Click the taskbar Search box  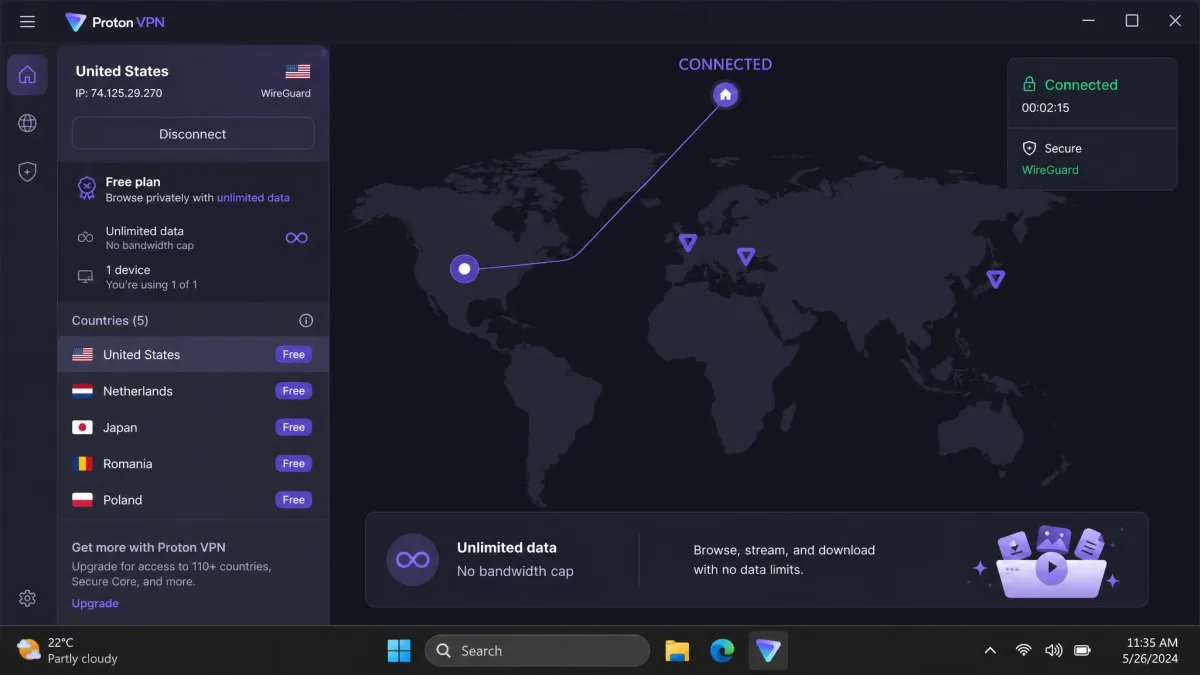(x=537, y=651)
